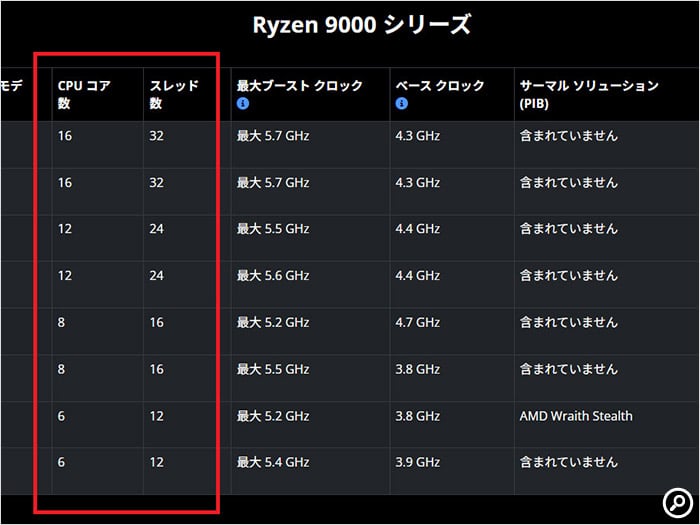
Task: Click 含まれていません in the 4.7 GHz row
Action: [569, 322]
